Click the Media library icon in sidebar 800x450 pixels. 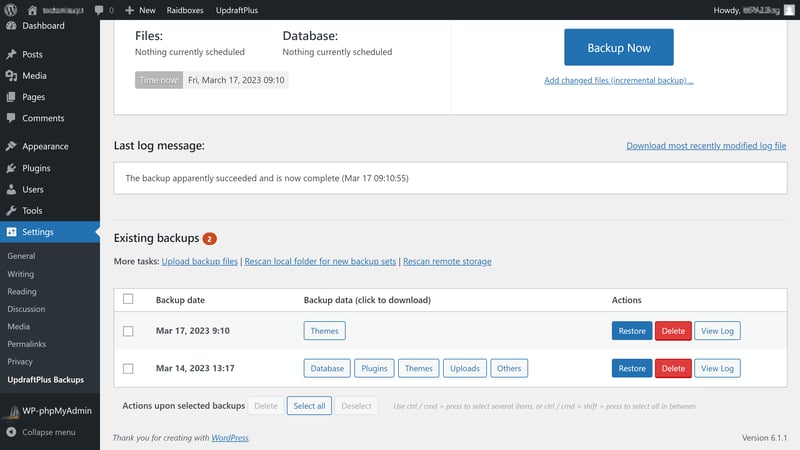pyautogui.click(x=11, y=76)
